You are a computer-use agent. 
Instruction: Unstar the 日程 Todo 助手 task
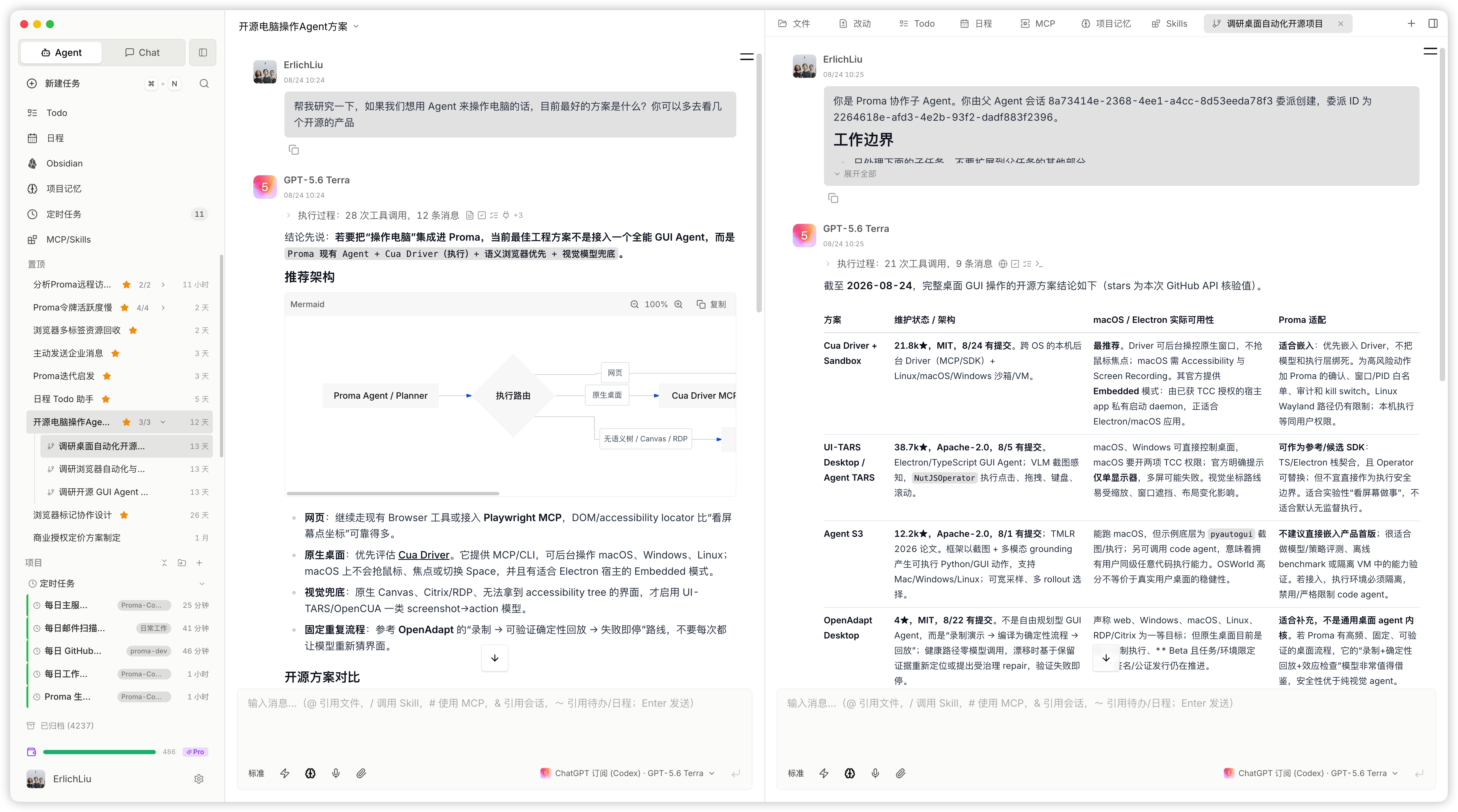tap(105, 400)
